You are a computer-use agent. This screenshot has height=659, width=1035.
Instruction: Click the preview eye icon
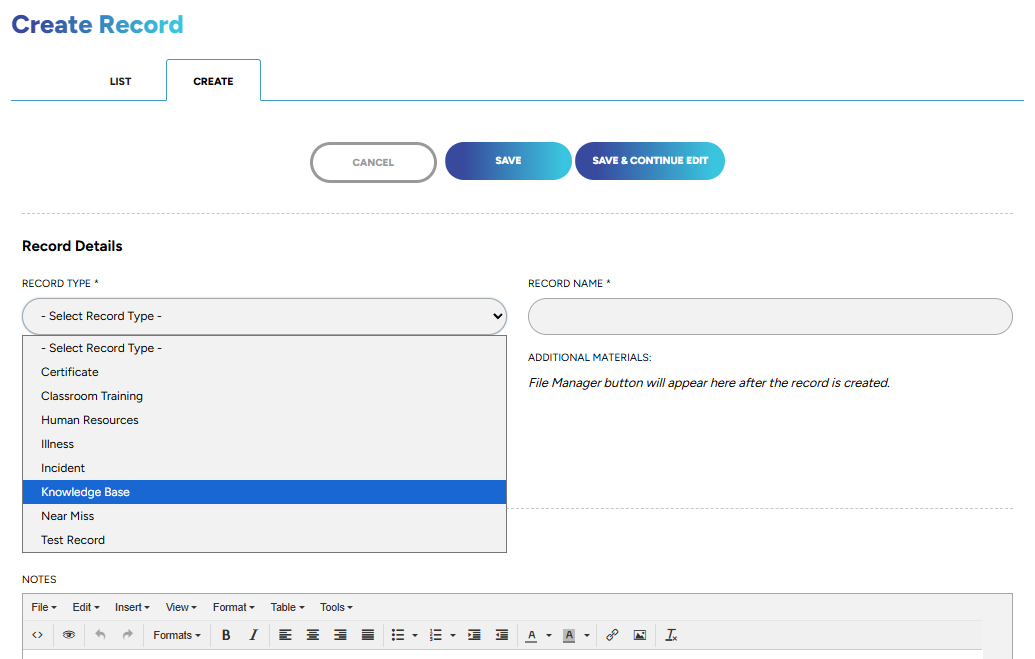pos(69,635)
